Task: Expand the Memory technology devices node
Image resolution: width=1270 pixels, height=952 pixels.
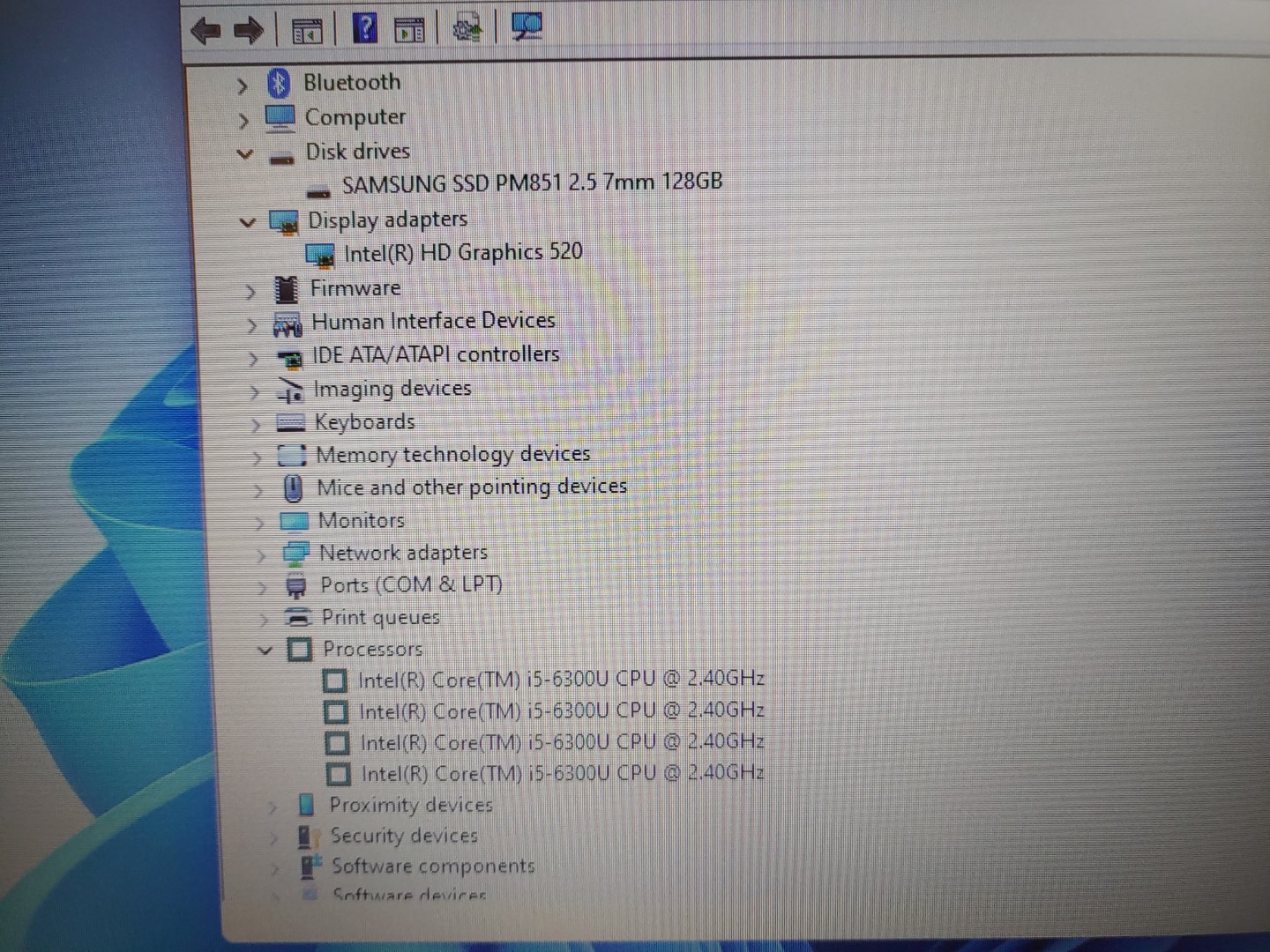Action: (x=257, y=458)
